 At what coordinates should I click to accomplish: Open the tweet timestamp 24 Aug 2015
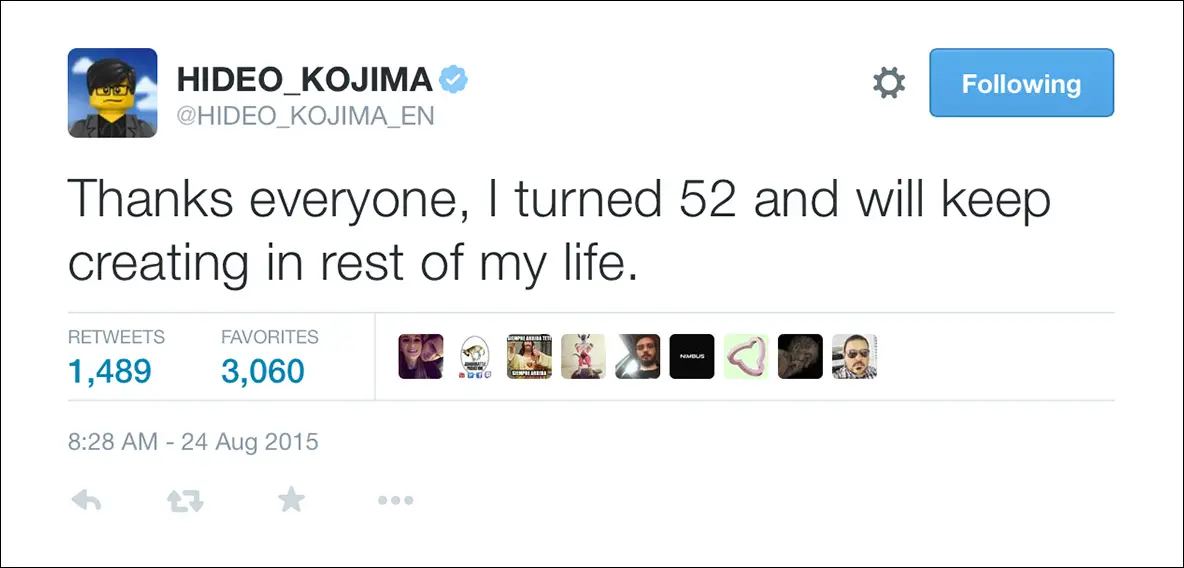[193, 441]
